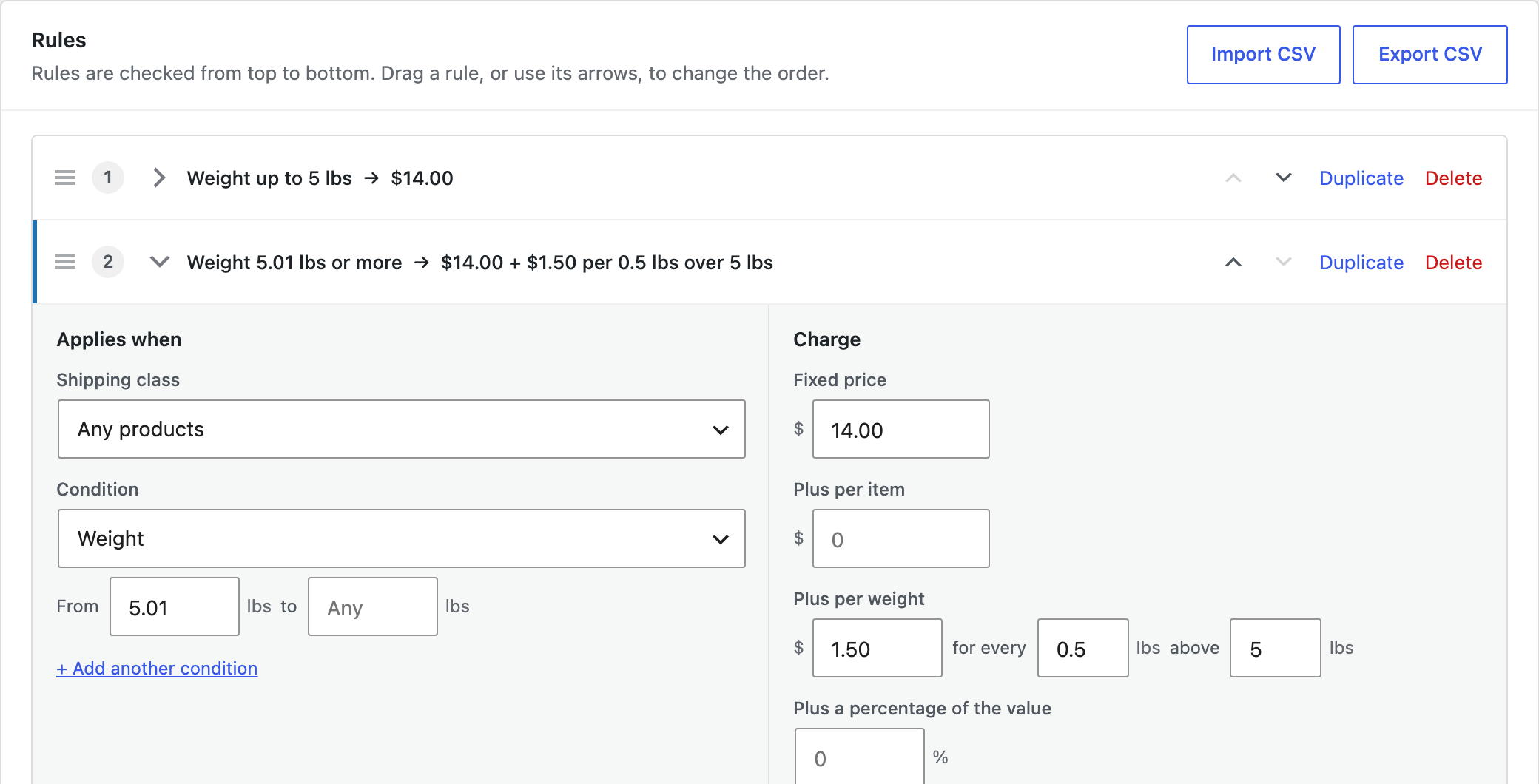Edit the per-weight price 1.50 field

tap(878, 648)
